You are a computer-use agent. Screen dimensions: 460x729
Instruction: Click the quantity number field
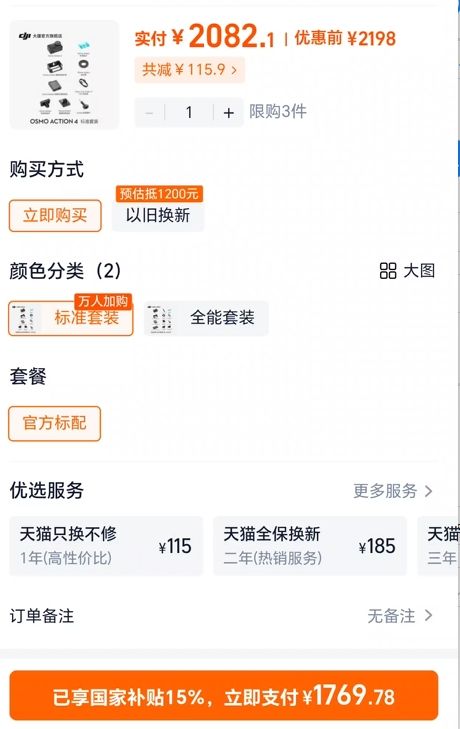click(x=189, y=113)
